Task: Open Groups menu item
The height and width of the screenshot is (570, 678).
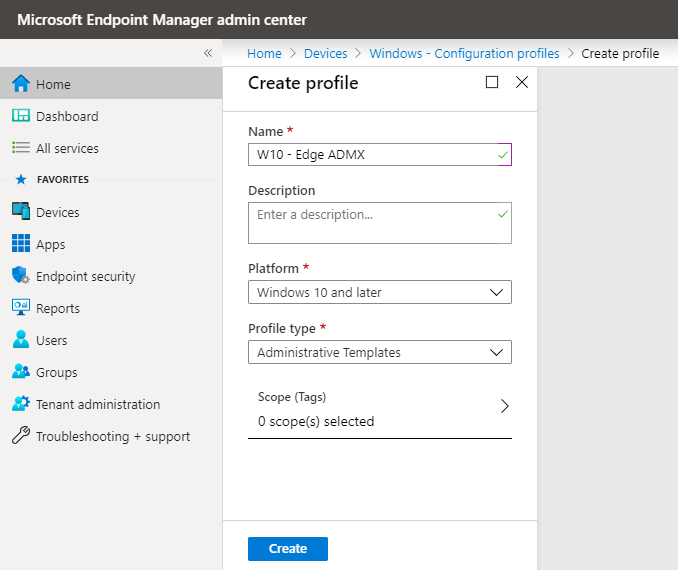Action: click(x=111, y=372)
